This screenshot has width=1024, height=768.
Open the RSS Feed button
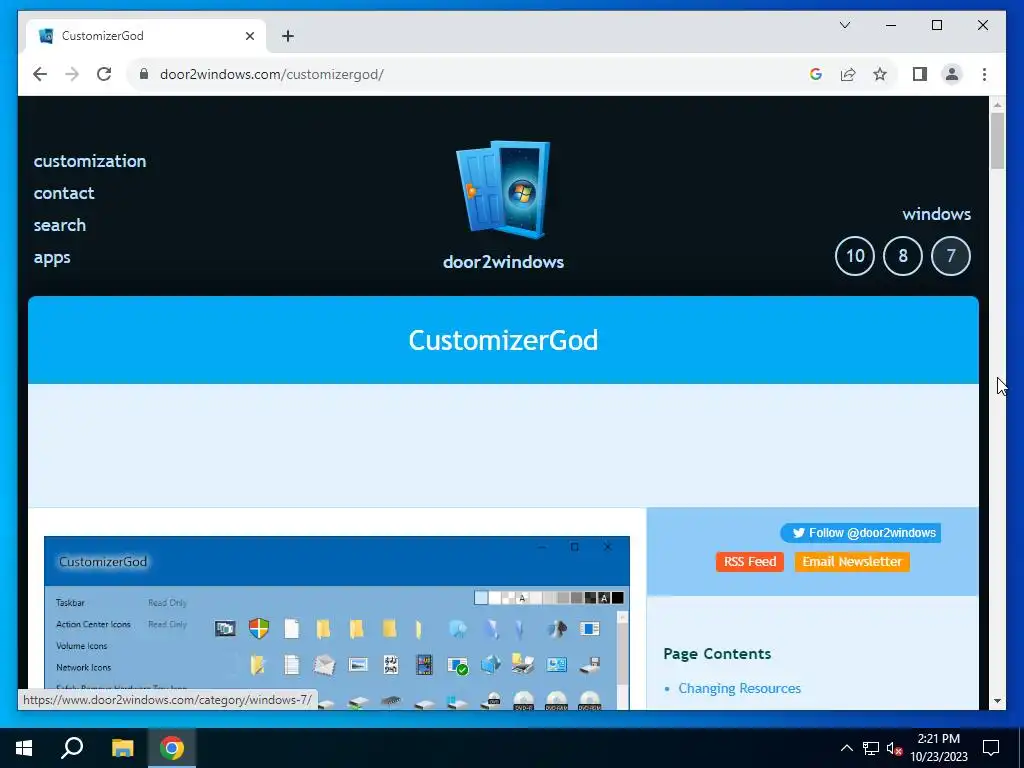(750, 562)
